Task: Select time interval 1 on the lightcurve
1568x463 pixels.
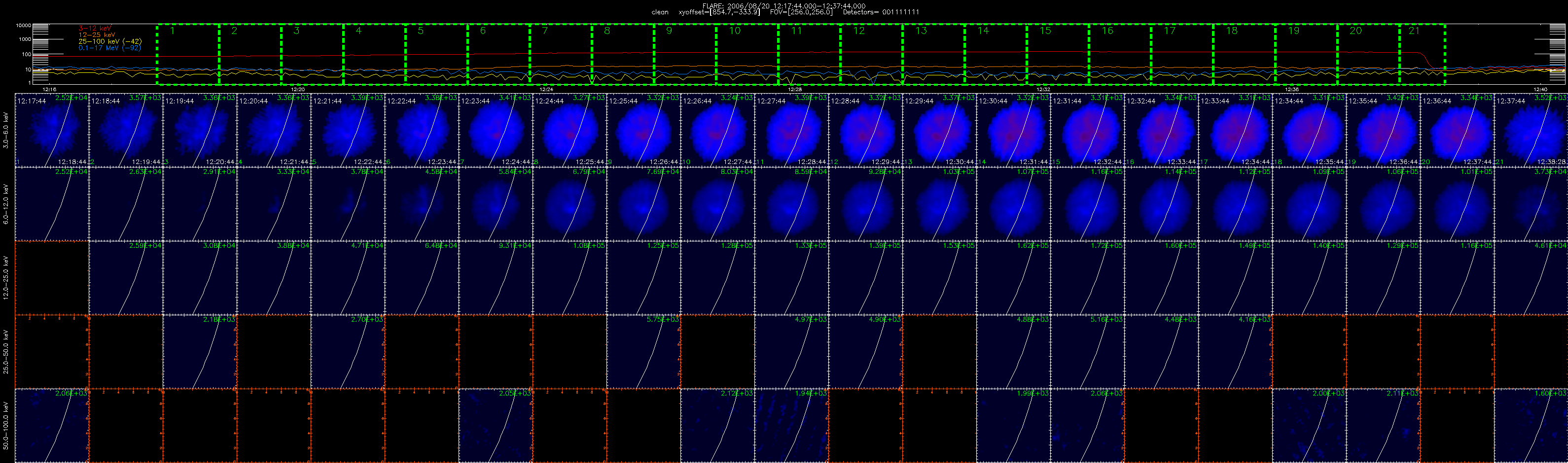Action: click(188, 54)
